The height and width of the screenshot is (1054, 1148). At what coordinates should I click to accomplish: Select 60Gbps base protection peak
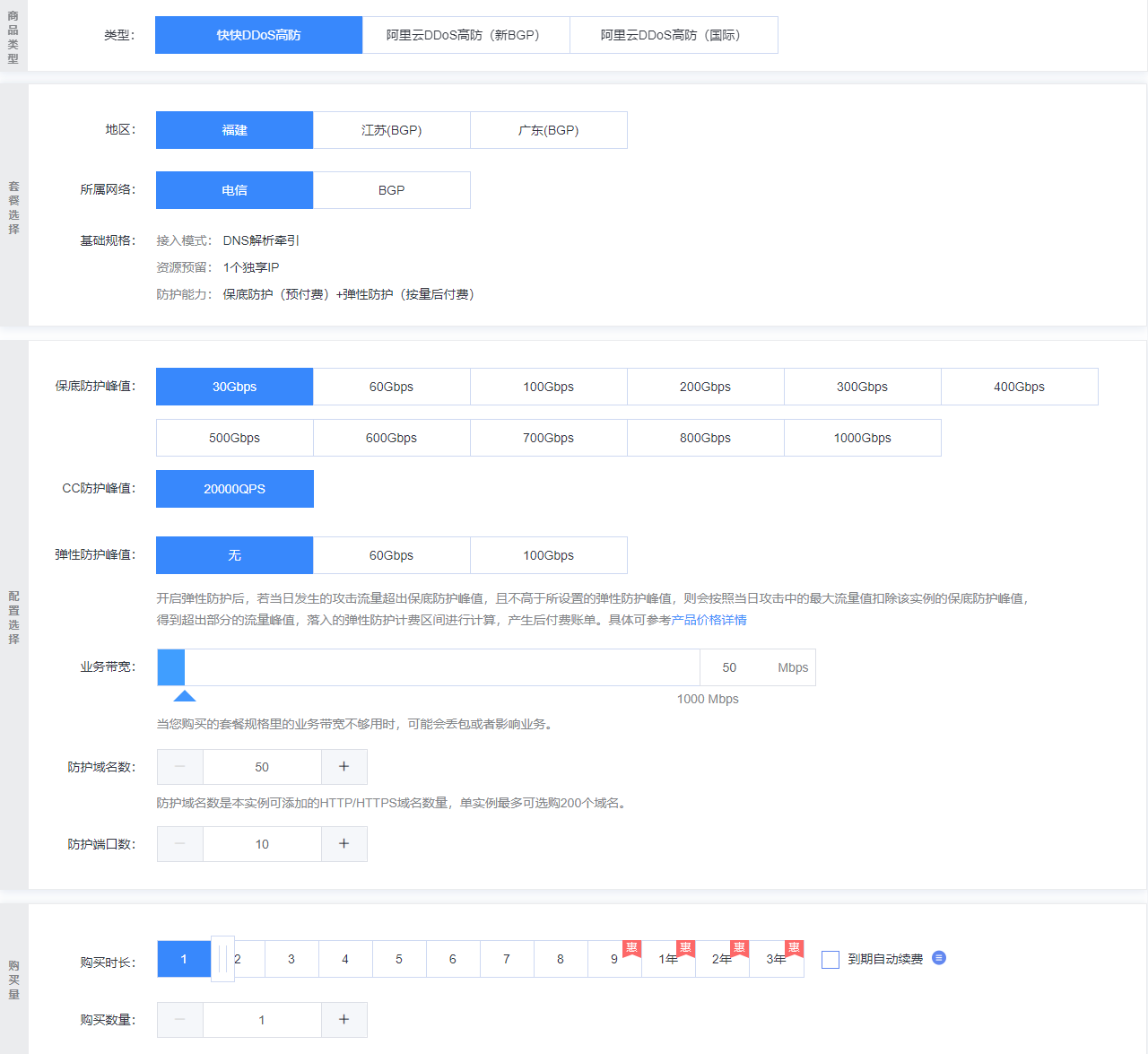pyautogui.click(x=391, y=387)
